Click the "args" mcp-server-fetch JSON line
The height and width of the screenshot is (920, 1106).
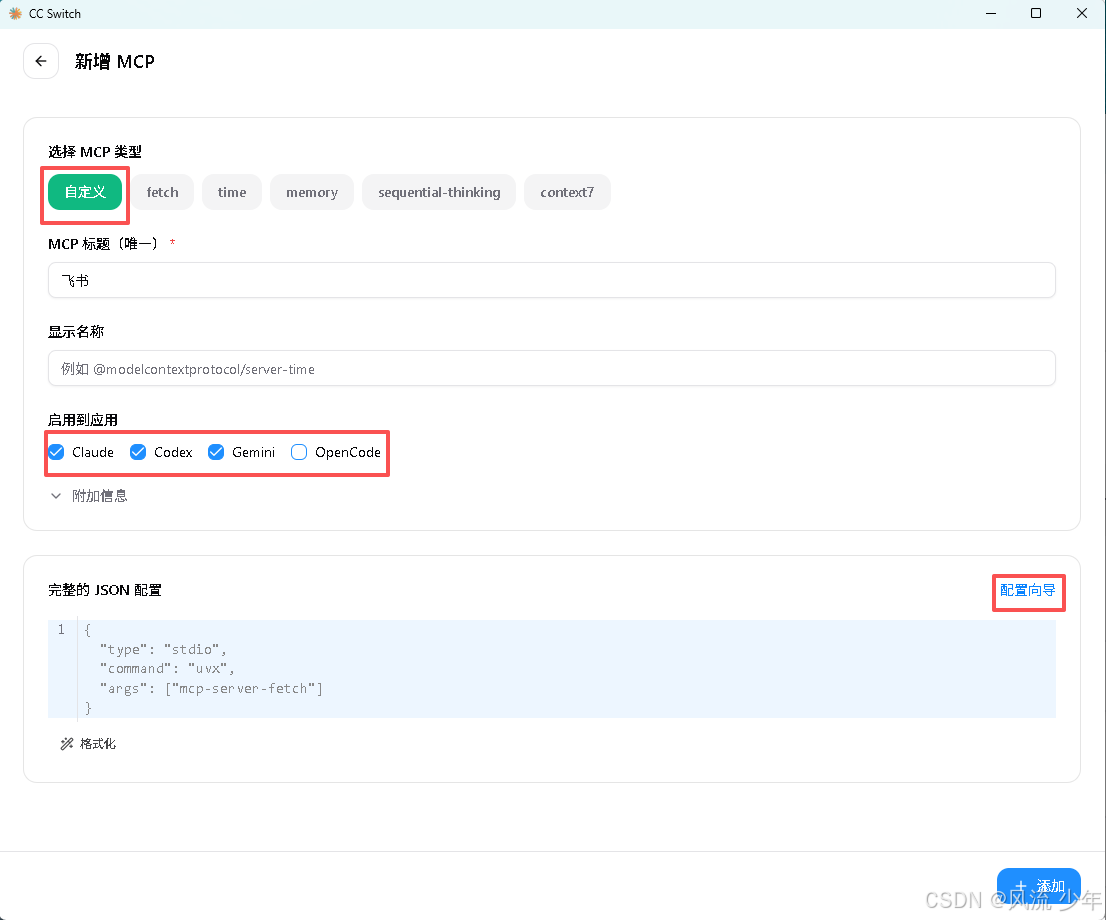point(211,689)
